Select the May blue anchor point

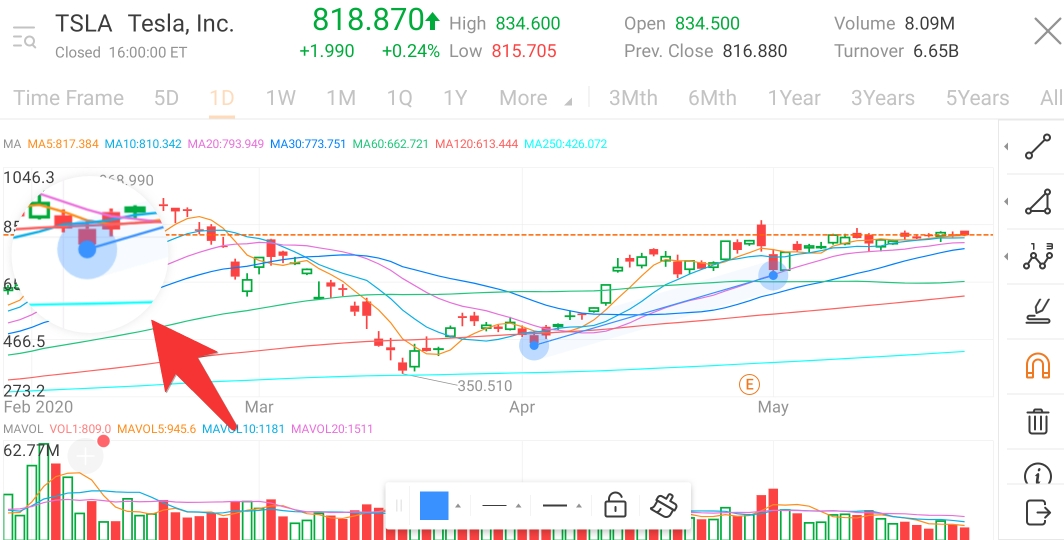(x=773, y=275)
